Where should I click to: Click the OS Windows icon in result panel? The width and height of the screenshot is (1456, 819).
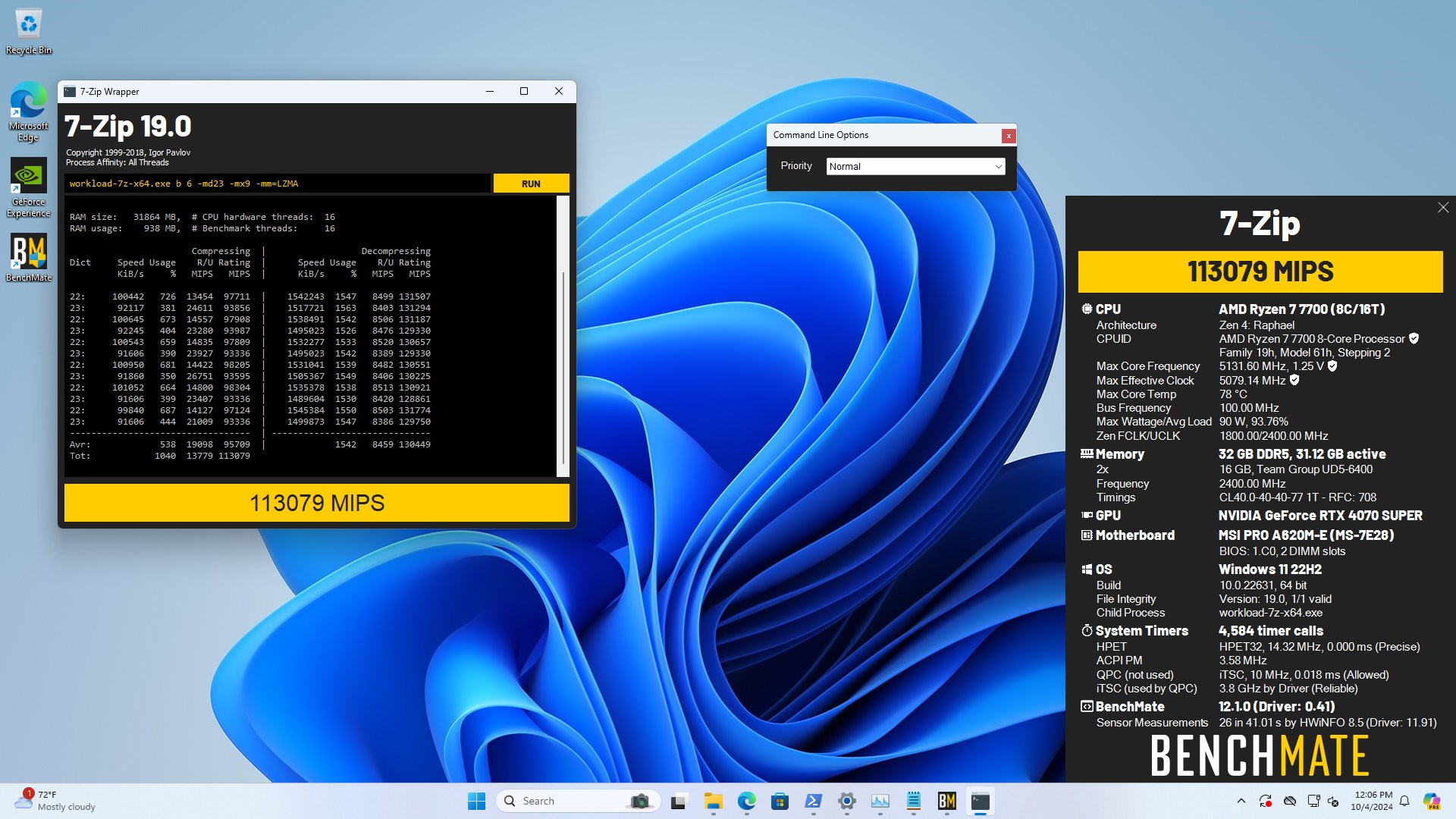(x=1087, y=570)
